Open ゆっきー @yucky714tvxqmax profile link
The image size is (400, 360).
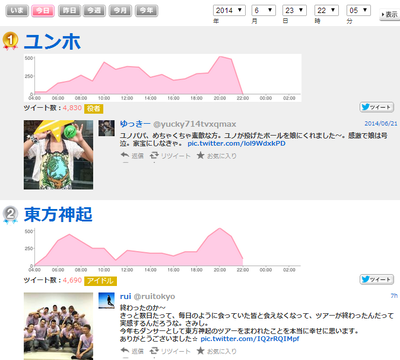click(x=178, y=124)
